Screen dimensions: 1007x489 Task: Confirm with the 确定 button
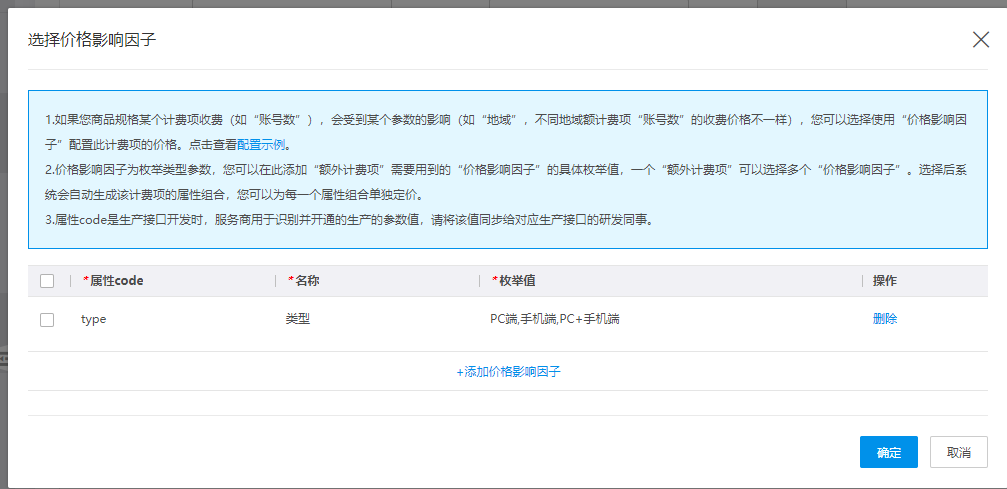click(x=888, y=452)
